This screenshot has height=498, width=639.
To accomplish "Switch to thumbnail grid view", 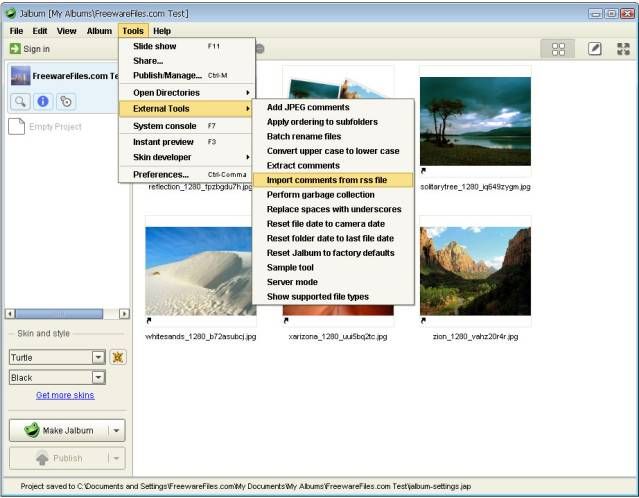I will pyautogui.click(x=559, y=49).
